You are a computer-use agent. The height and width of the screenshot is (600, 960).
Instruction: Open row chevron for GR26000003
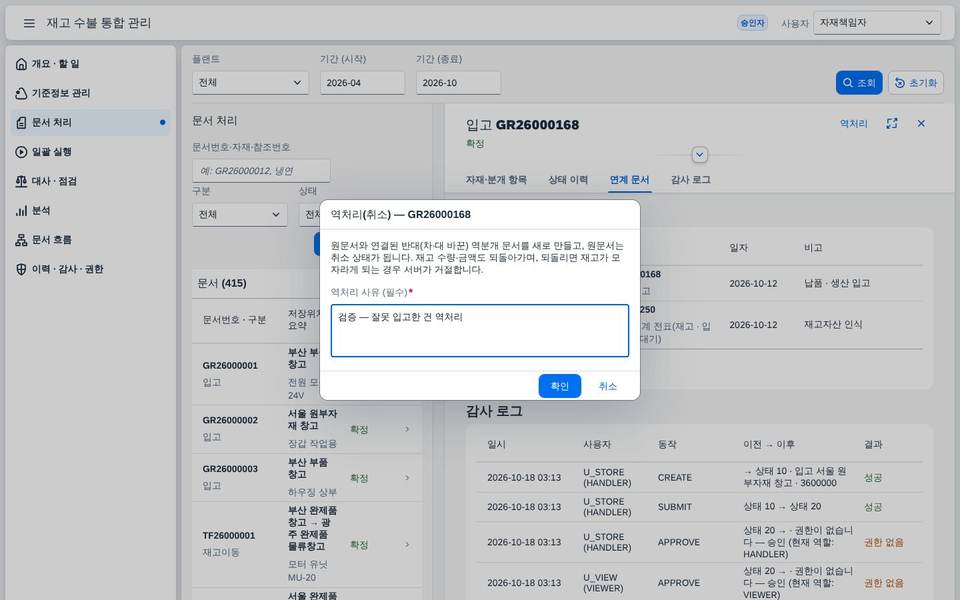coord(407,478)
